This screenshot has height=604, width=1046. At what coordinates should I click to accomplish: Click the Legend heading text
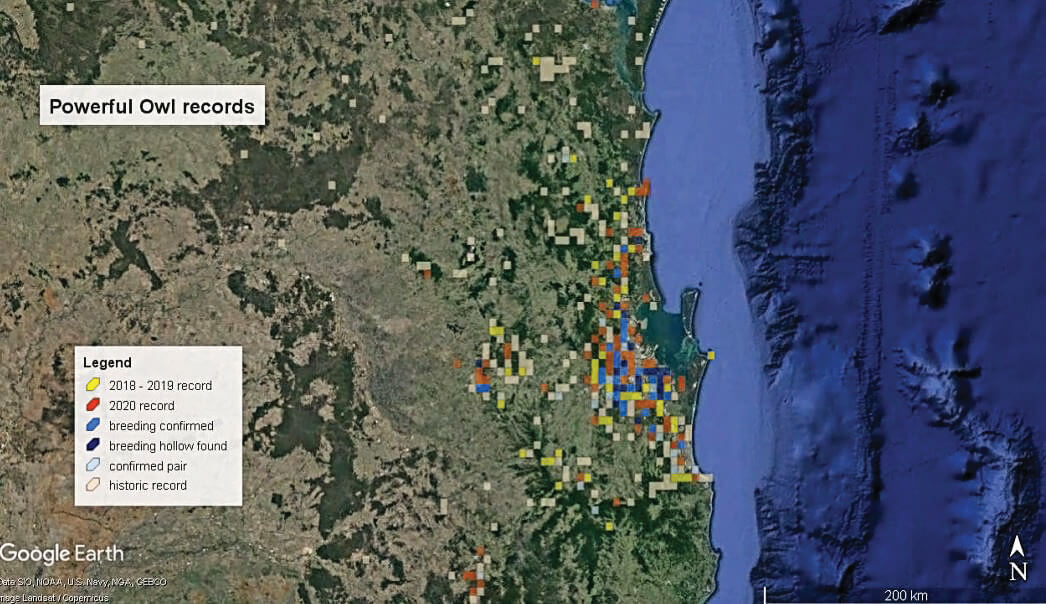(107, 362)
